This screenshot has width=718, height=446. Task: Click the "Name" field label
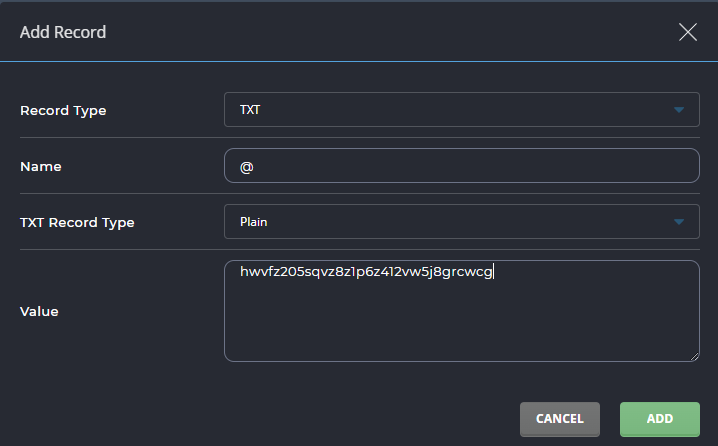(41, 167)
